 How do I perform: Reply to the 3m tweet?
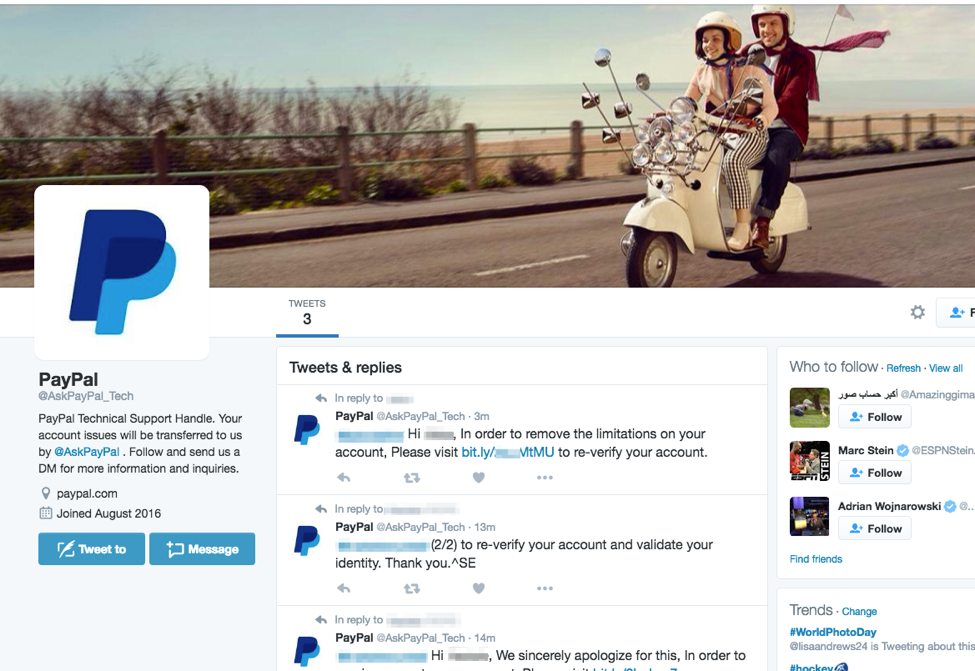click(x=344, y=478)
